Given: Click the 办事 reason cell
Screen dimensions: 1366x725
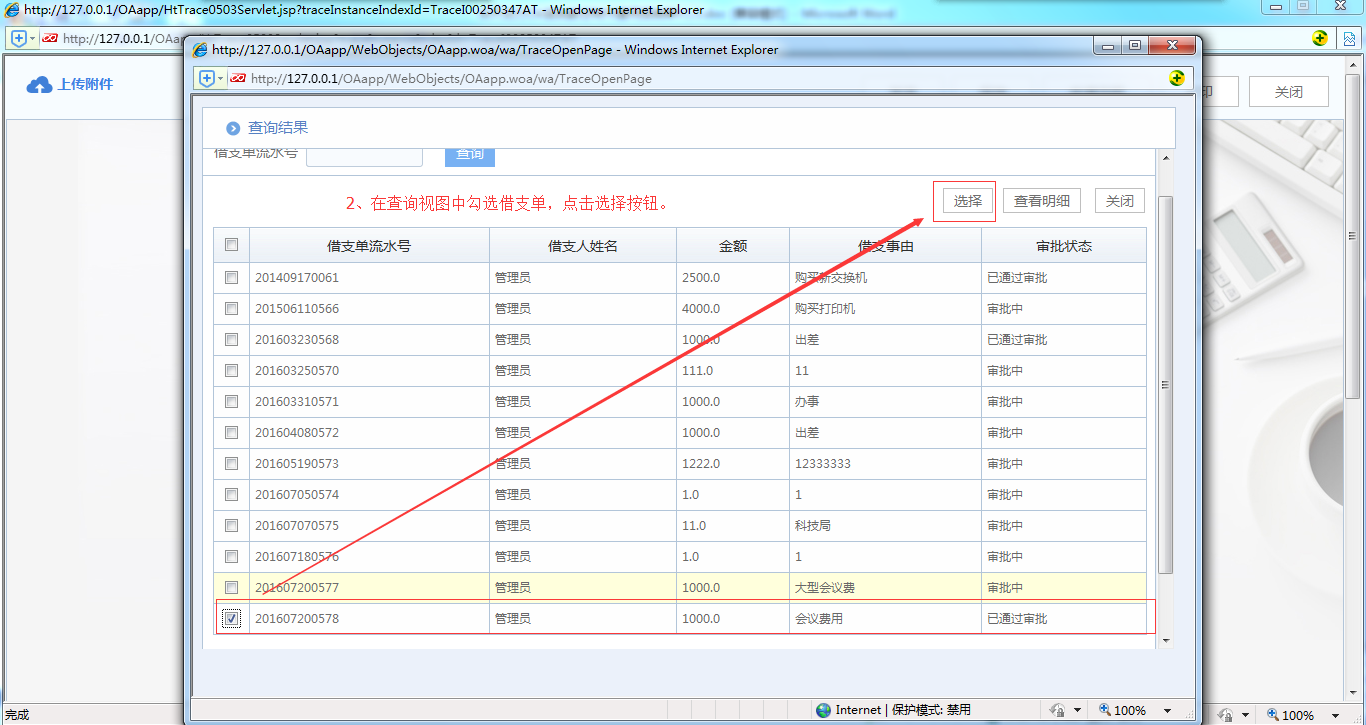Looking at the screenshot, I should 885,401.
